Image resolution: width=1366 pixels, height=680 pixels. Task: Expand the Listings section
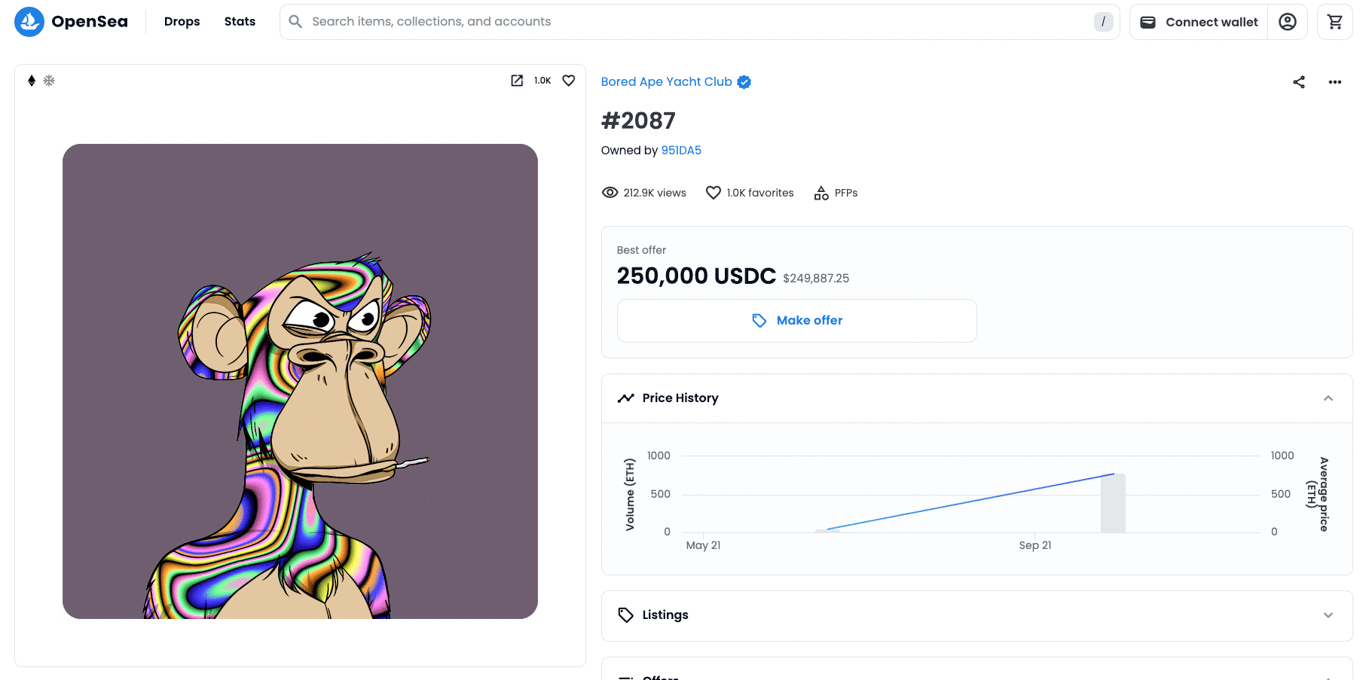click(x=1327, y=615)
